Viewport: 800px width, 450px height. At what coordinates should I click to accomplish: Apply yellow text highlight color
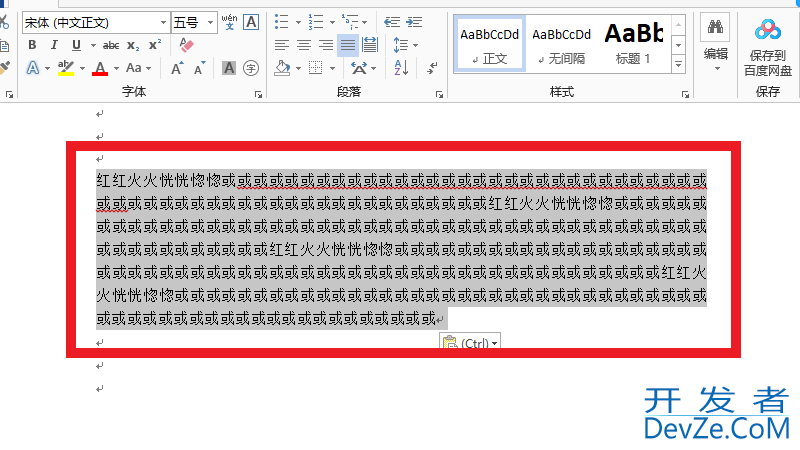click(x=66, y=68)
